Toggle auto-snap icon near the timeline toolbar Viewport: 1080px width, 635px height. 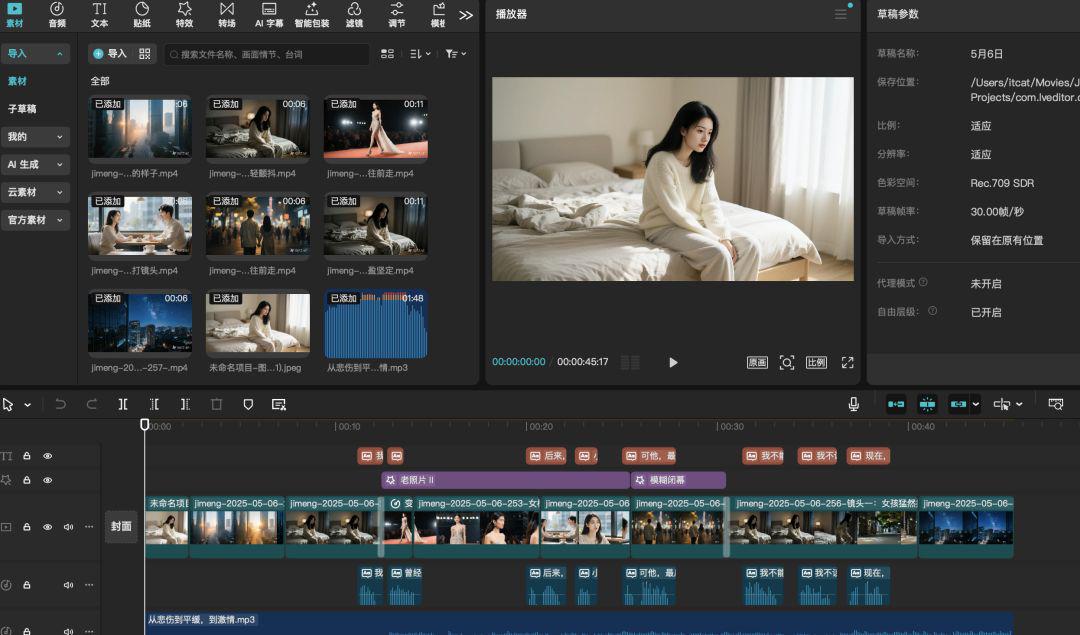pos(926,404)
